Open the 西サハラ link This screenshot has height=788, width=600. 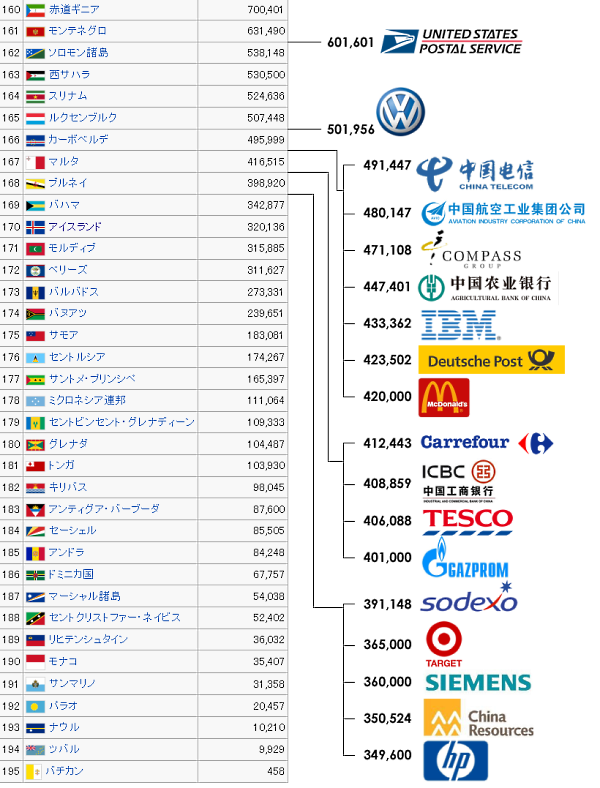pyautogui.click(x=69, y=75)
